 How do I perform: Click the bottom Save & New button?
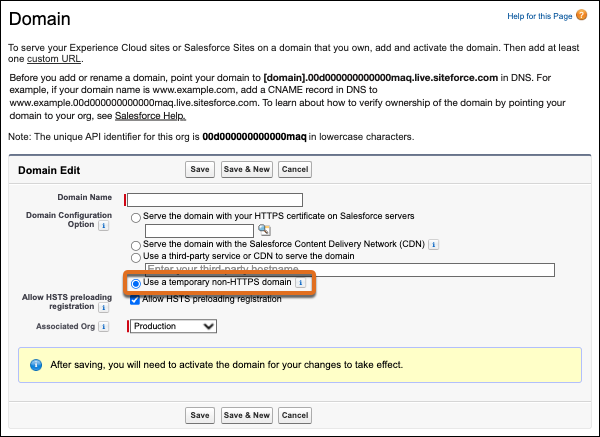click(x=246, y=415)
